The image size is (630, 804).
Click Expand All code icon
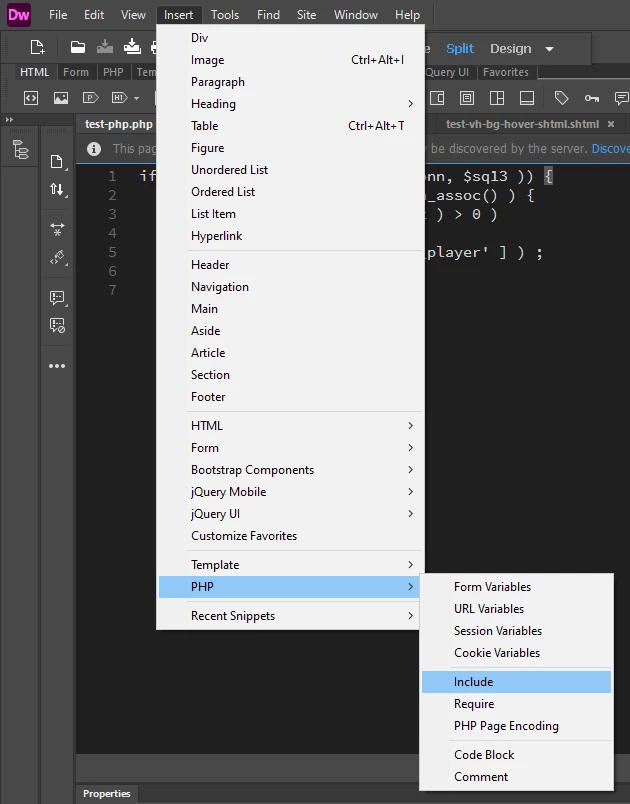click(57, 229)
